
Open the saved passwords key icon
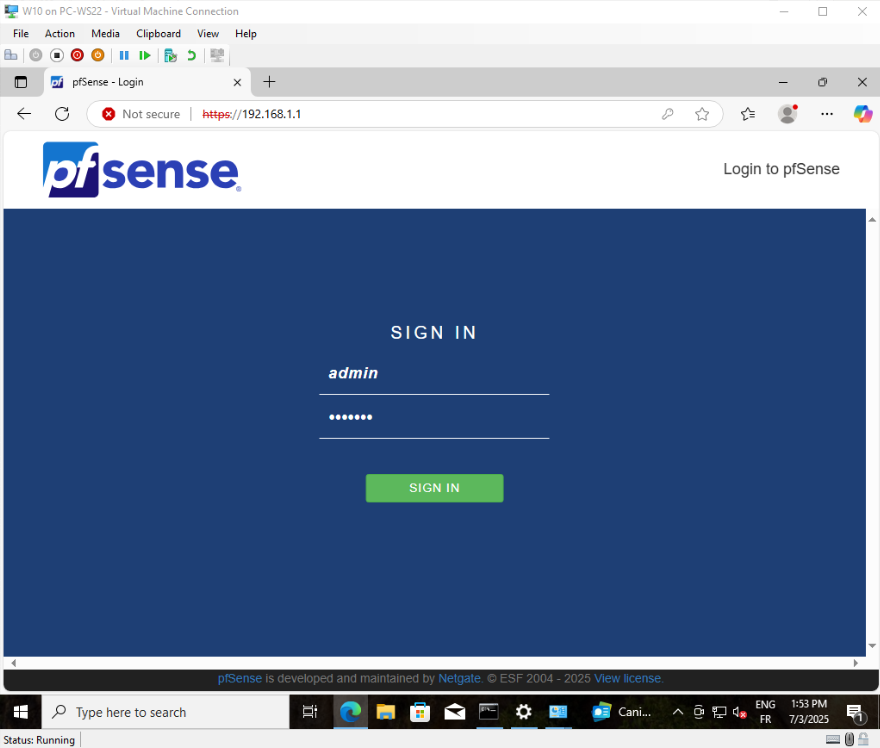(x=667, y=114)
